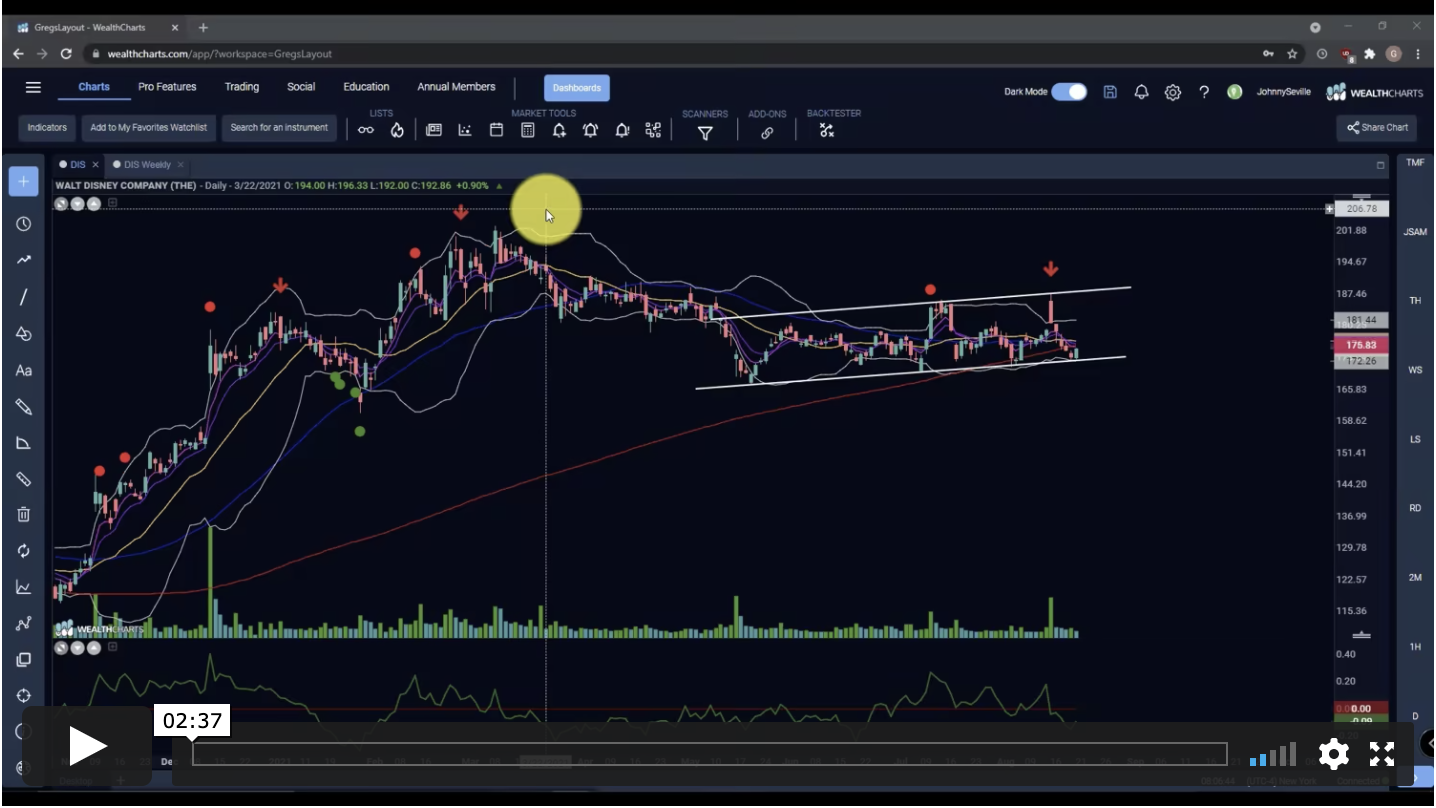
Task: Select the shapes drawing tool
Action: 23,334
